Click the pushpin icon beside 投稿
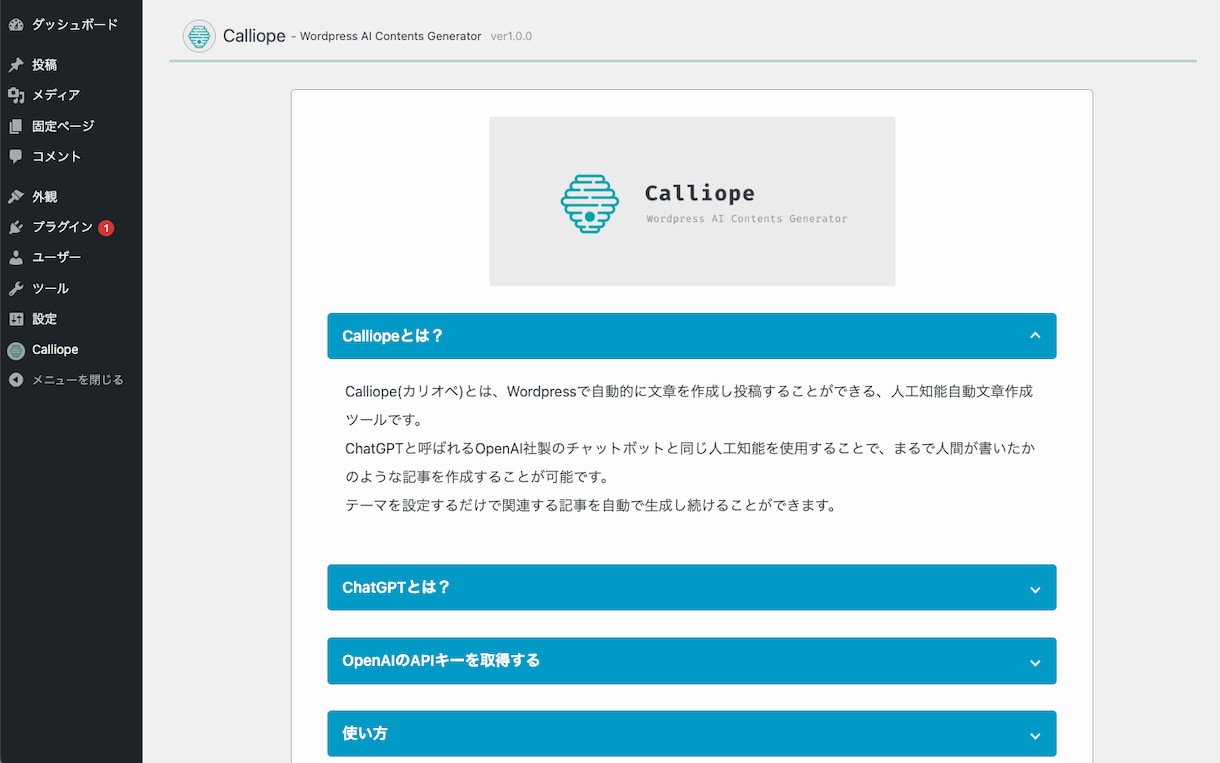1220x763 pixels. coord(16,65)
